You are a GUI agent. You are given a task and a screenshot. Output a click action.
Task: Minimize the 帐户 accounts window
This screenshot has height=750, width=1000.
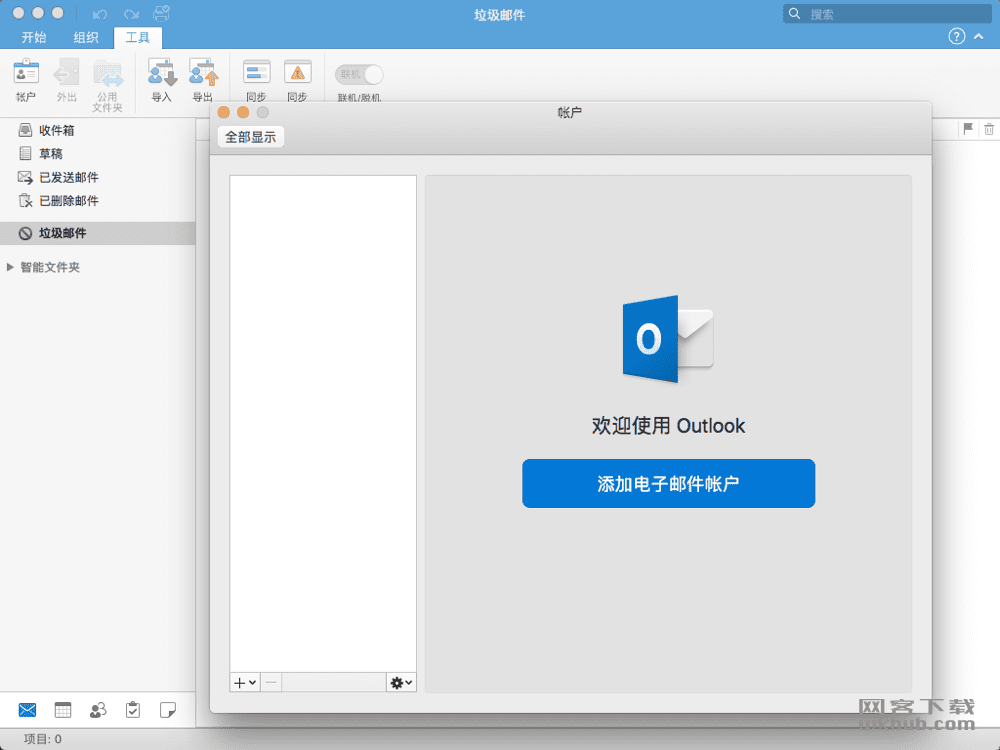[243, 112]
